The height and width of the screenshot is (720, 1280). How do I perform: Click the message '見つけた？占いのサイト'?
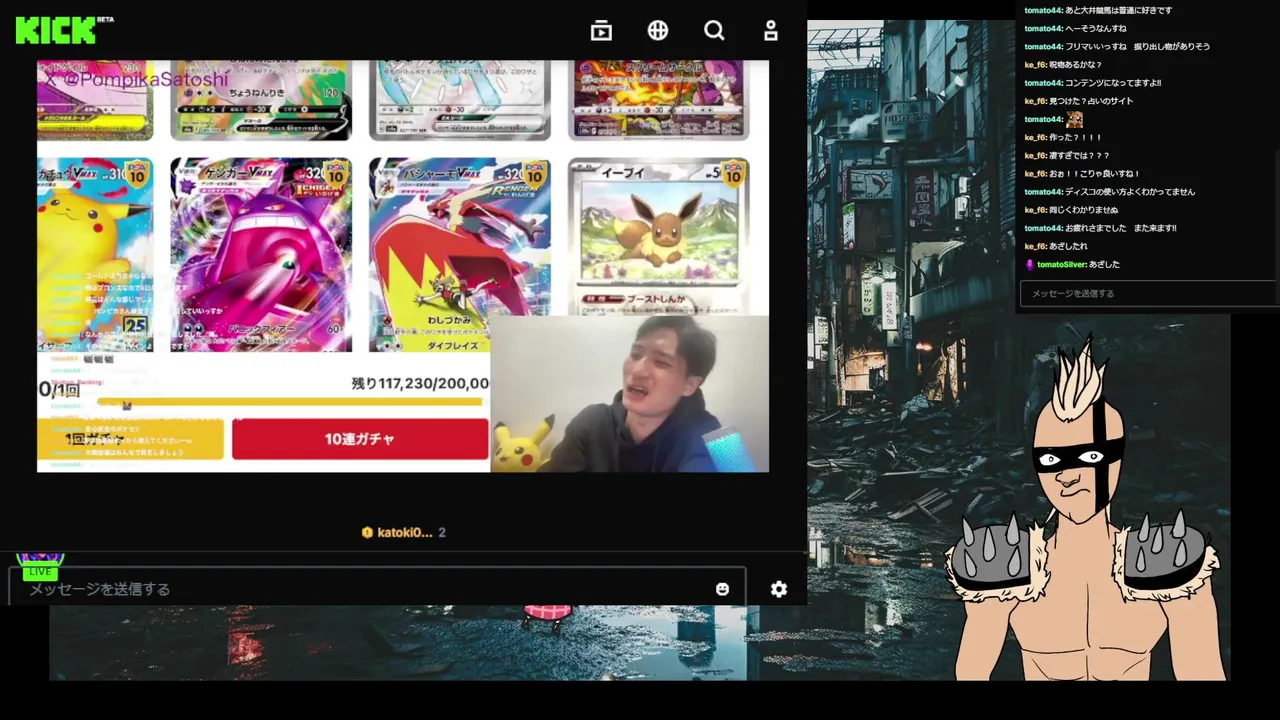click(x=1092, y=101)
